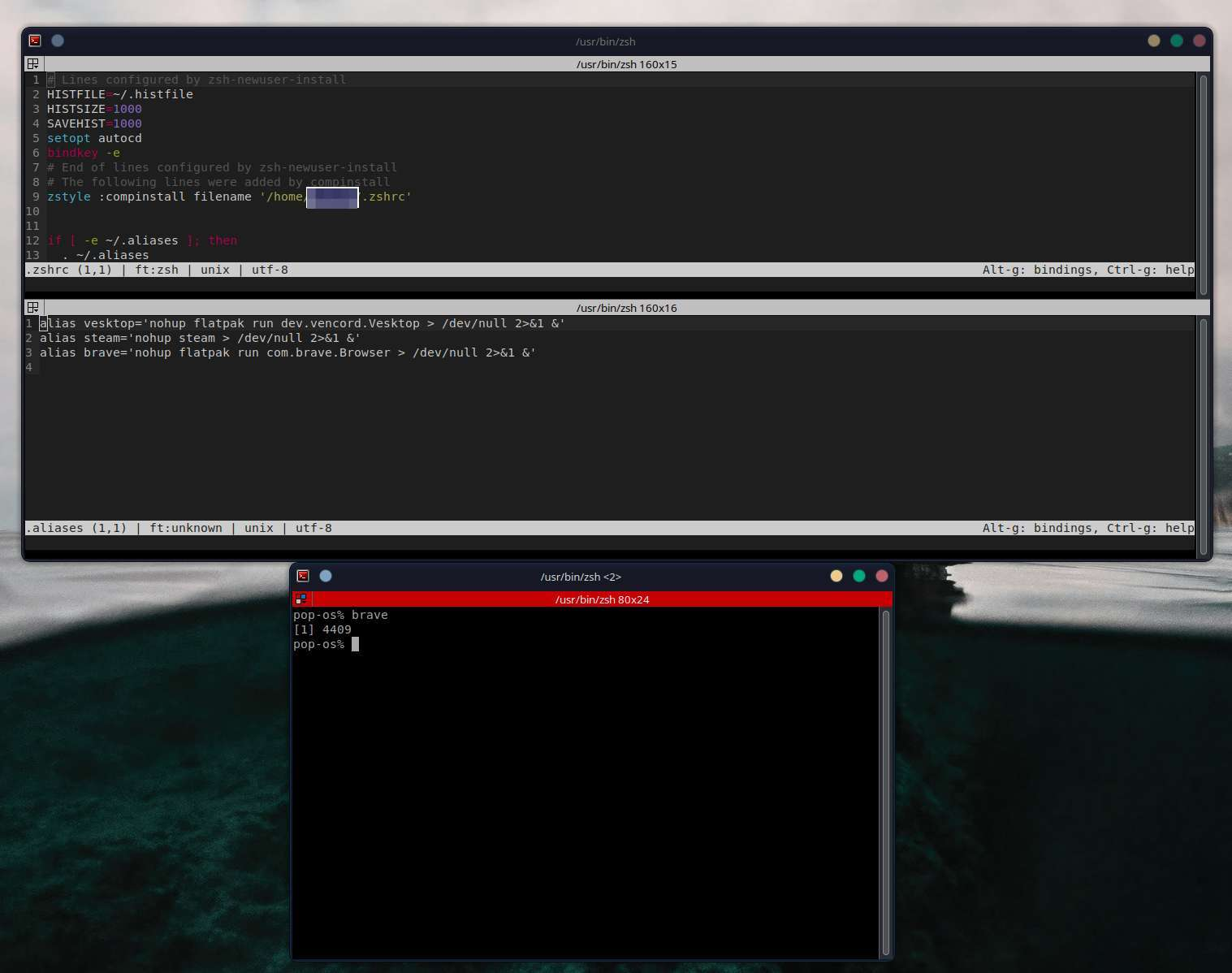The width and height of the screenshot is (1232, 973).
Task: Click the '/usr/bin/zsh 160x16' pane title bar
Action: pyautogui.click(x=626, y=308)
